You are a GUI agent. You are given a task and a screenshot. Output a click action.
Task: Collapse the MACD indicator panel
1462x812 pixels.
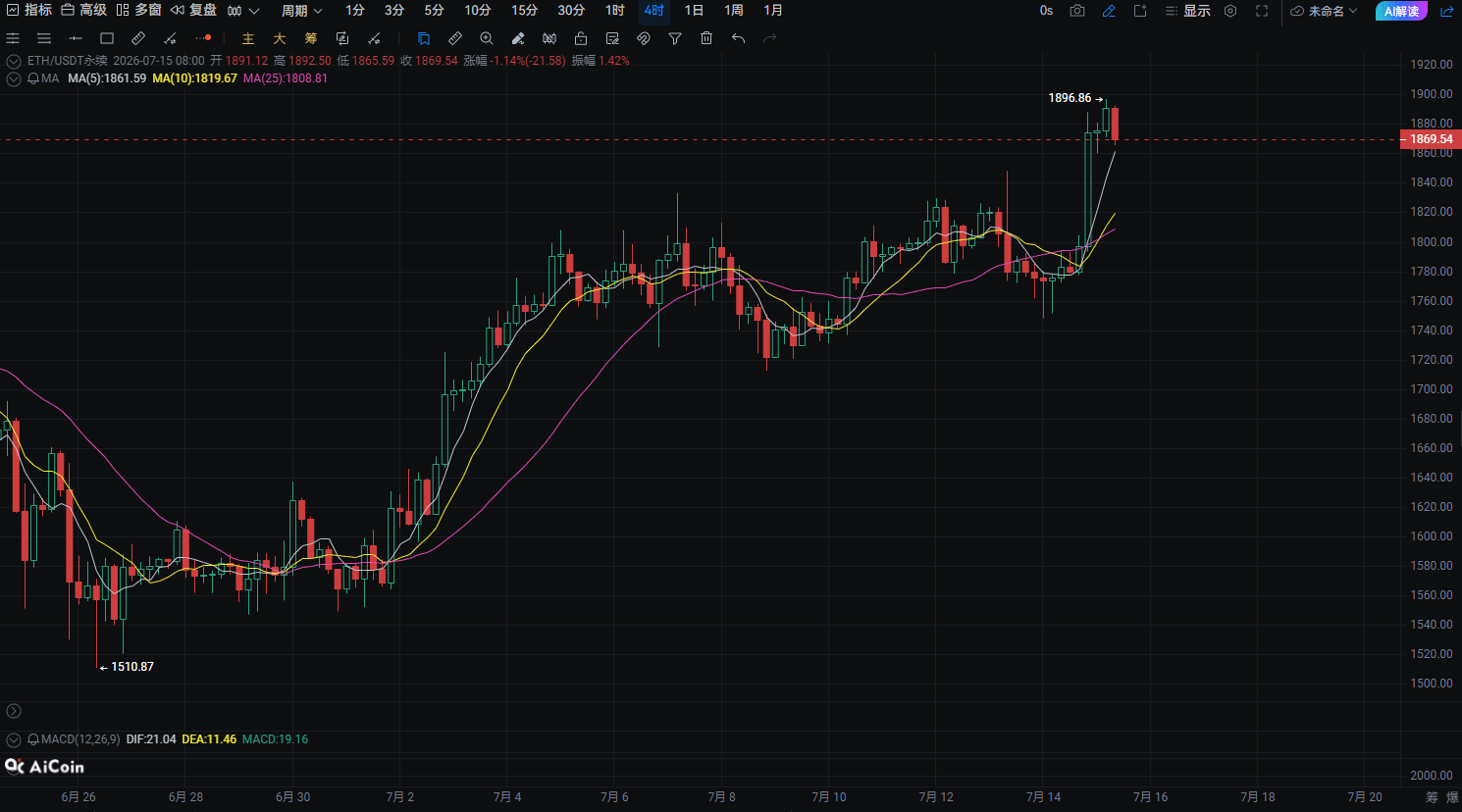(14, 739)
